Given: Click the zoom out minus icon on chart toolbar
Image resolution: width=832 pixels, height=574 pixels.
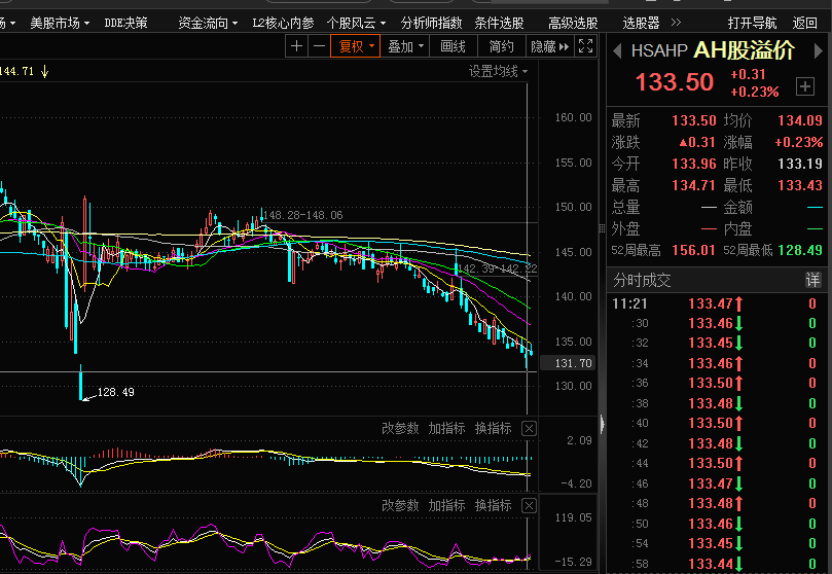Looking at the screenshot, I should coord(319,46).
